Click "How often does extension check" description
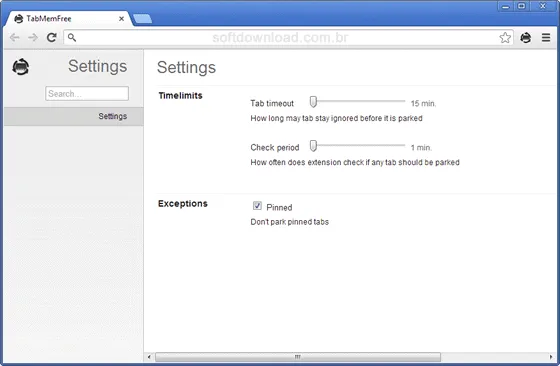Image resolution: width=560 pixels, height=366 pixels. coord(355,162)
